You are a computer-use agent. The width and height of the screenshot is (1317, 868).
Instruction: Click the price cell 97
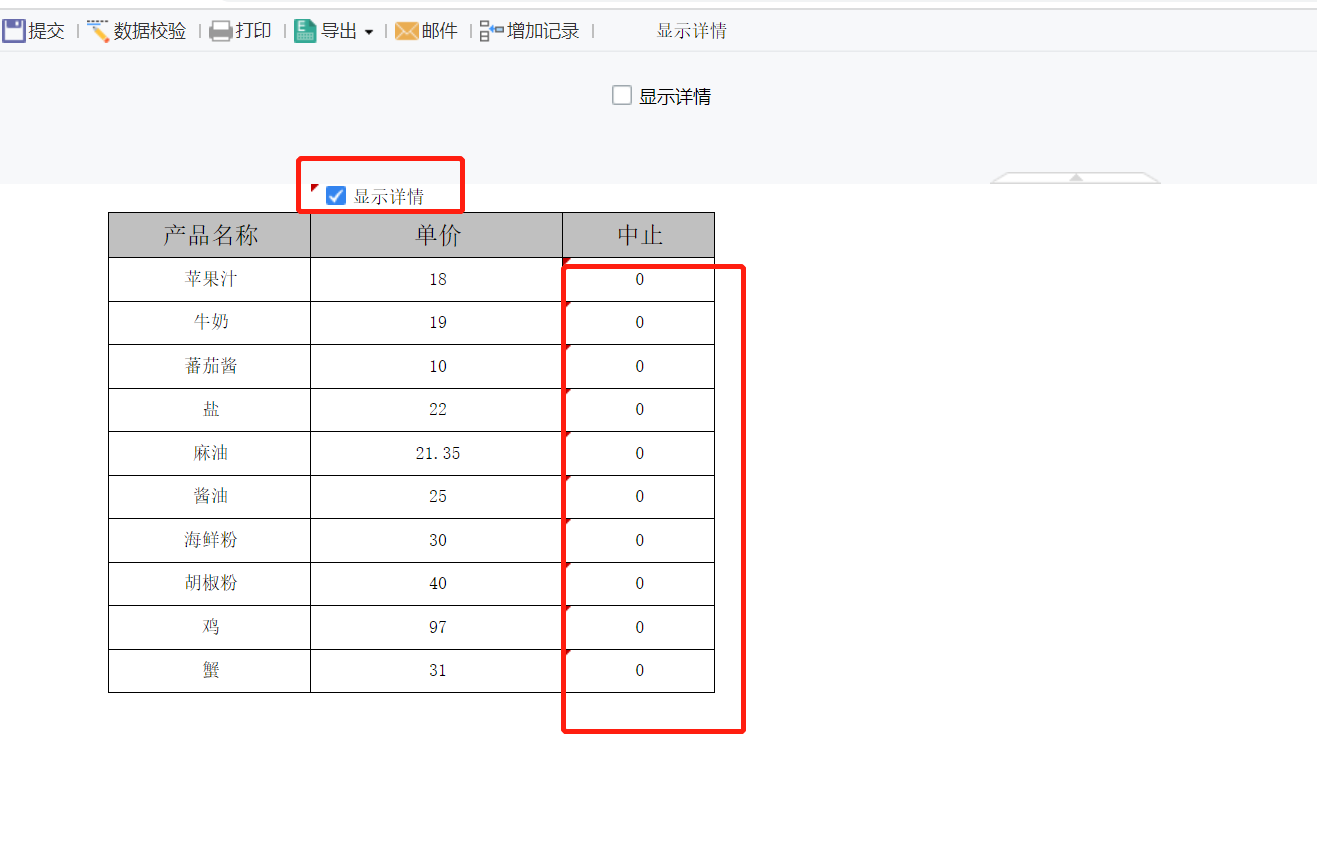(x=437, y=627)
